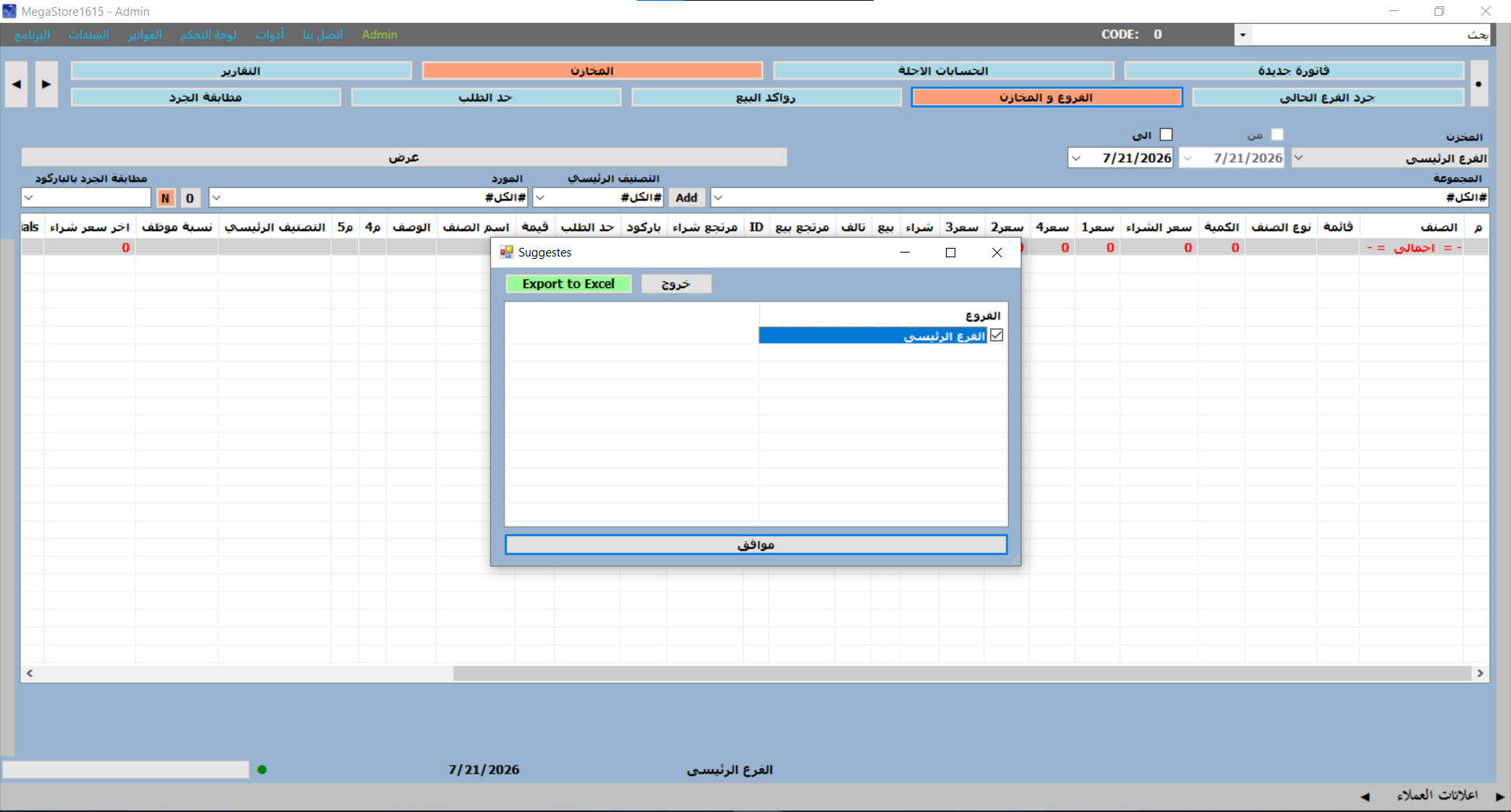Click موافق confirm button
Screen dimensions: 1511x812
click(x=756, y=544)
